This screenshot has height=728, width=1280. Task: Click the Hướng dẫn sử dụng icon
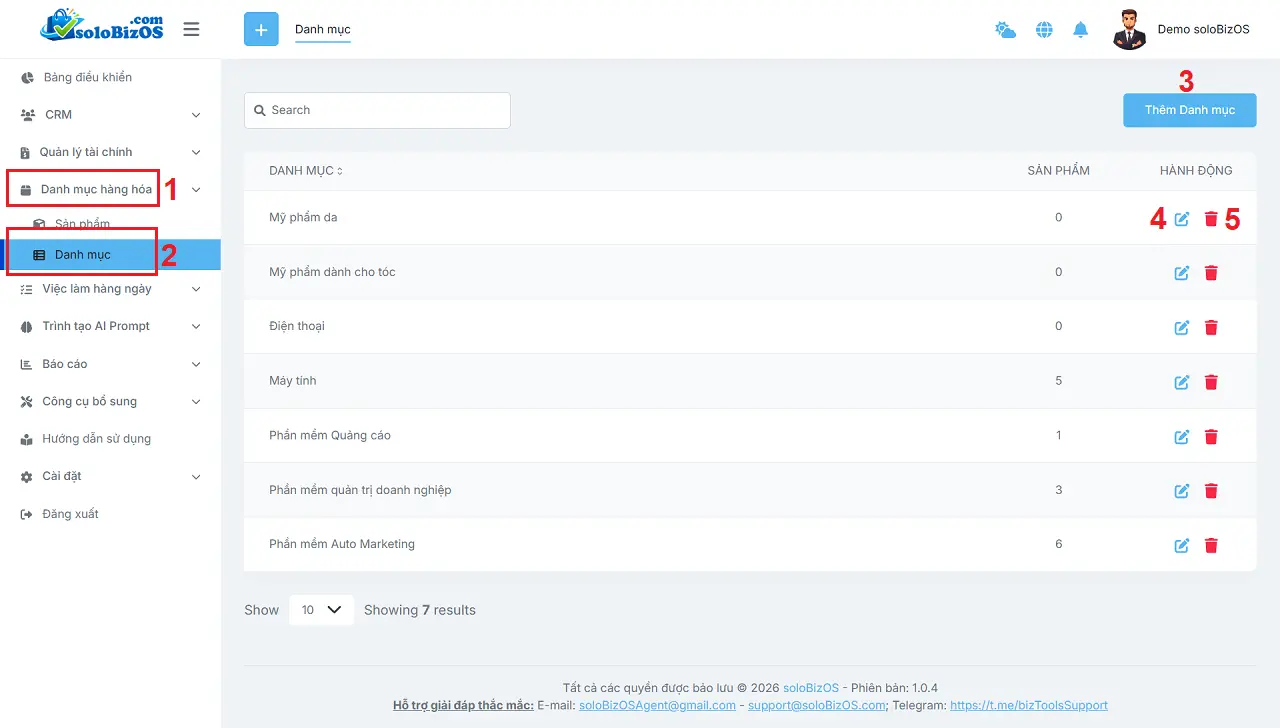[27, 439]
